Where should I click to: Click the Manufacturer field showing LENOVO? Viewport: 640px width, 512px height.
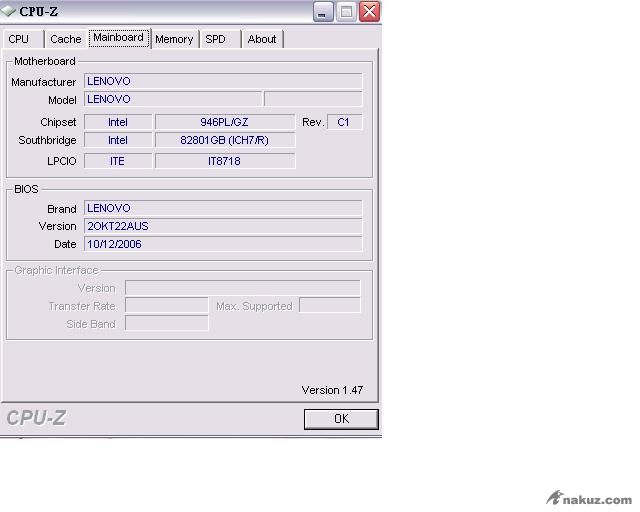click(x=223, y=81)
